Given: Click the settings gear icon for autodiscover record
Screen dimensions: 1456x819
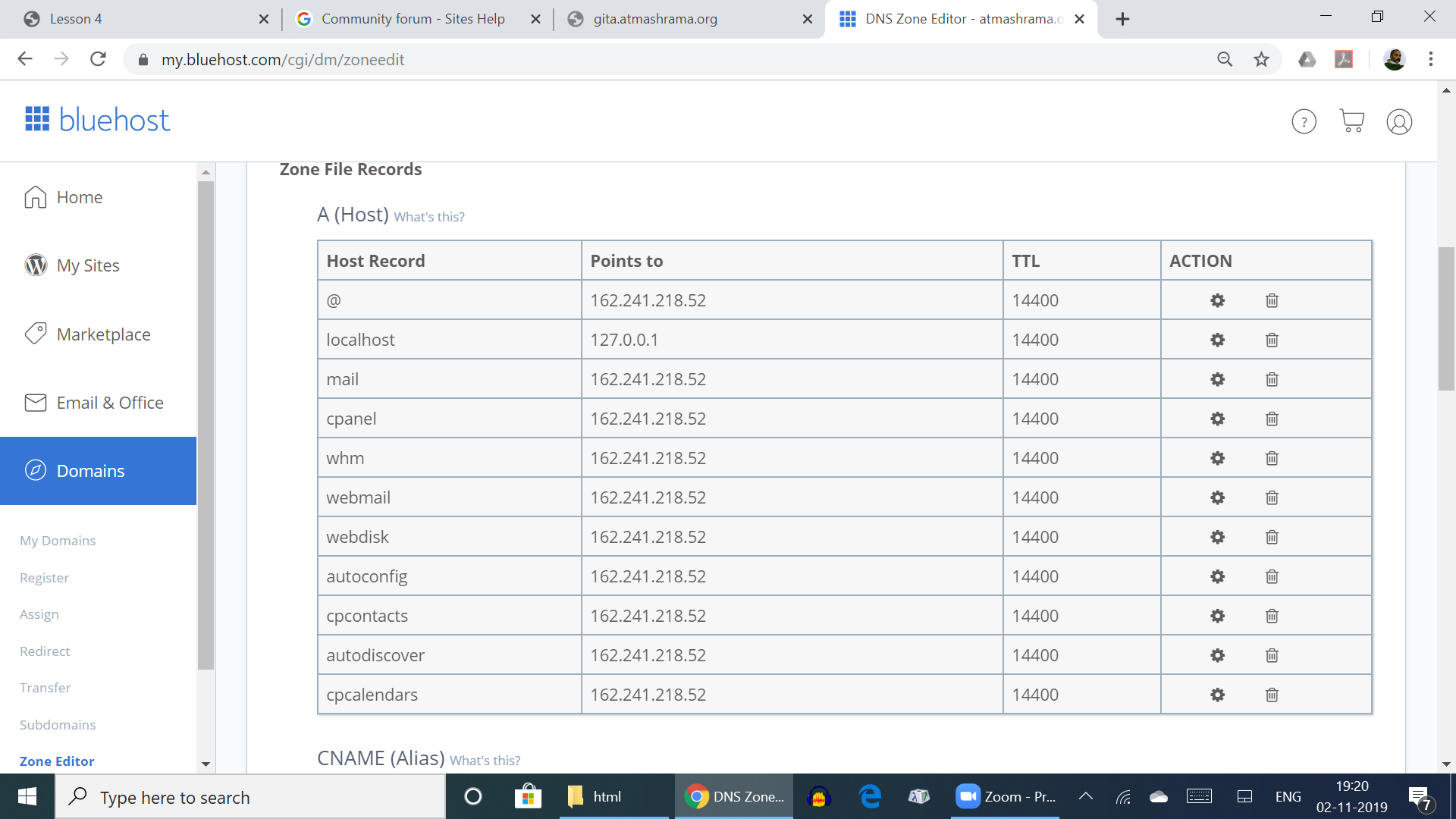Looking at the screenshot, I should coord(1217,655).
